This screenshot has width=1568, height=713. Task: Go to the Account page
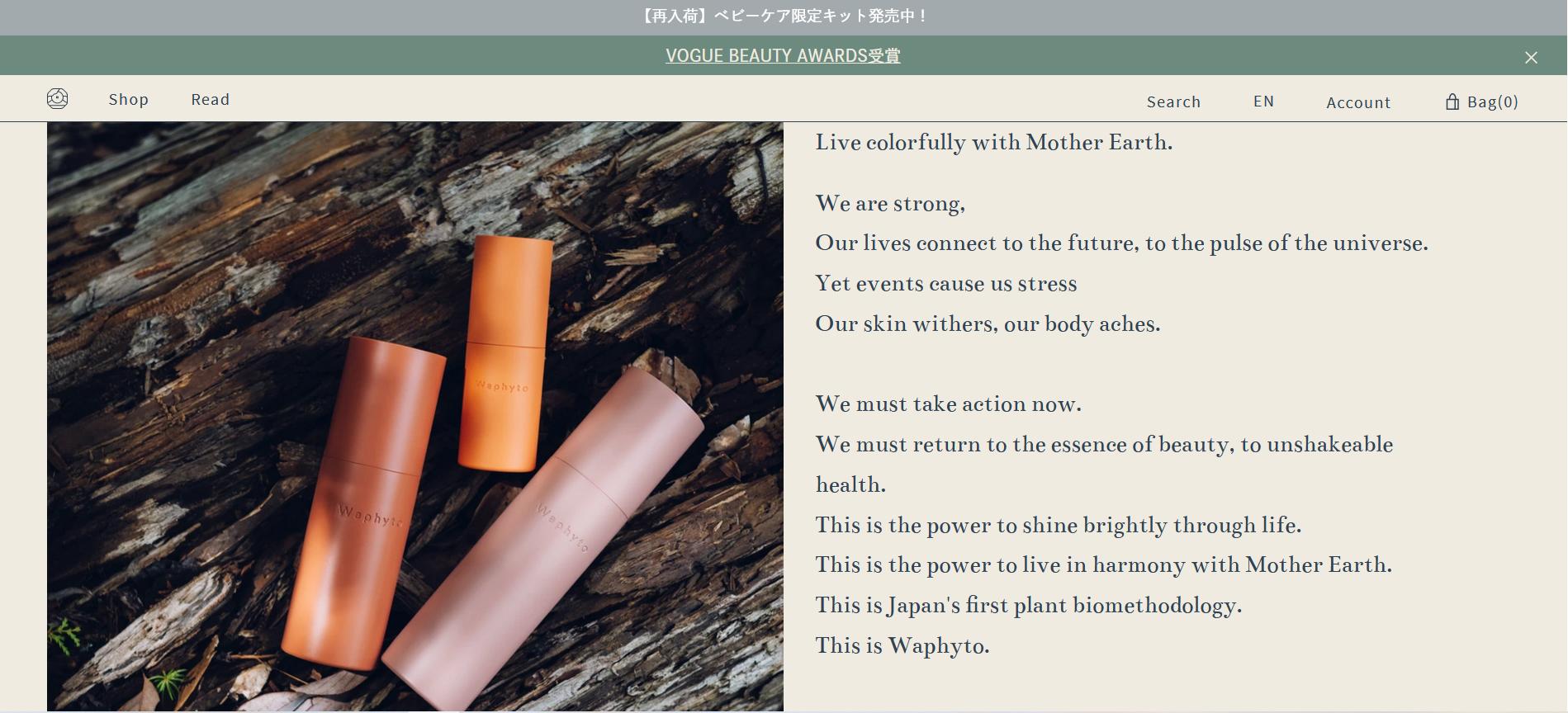[1358, 102]
